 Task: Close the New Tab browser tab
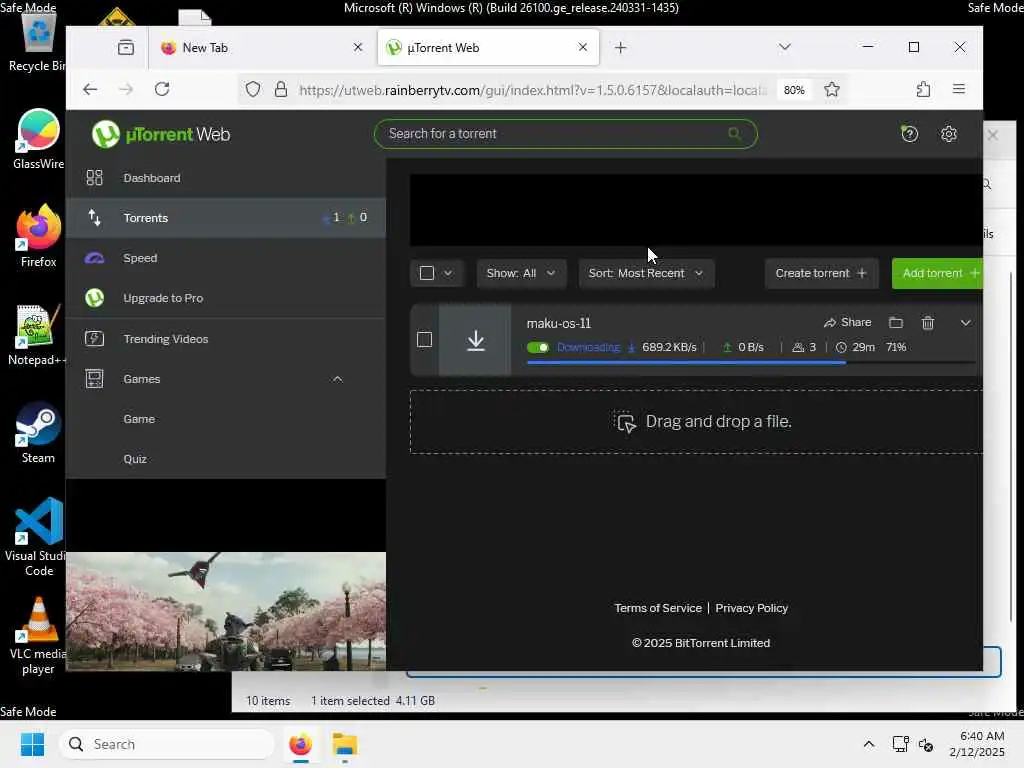click(x=358, y=47)
